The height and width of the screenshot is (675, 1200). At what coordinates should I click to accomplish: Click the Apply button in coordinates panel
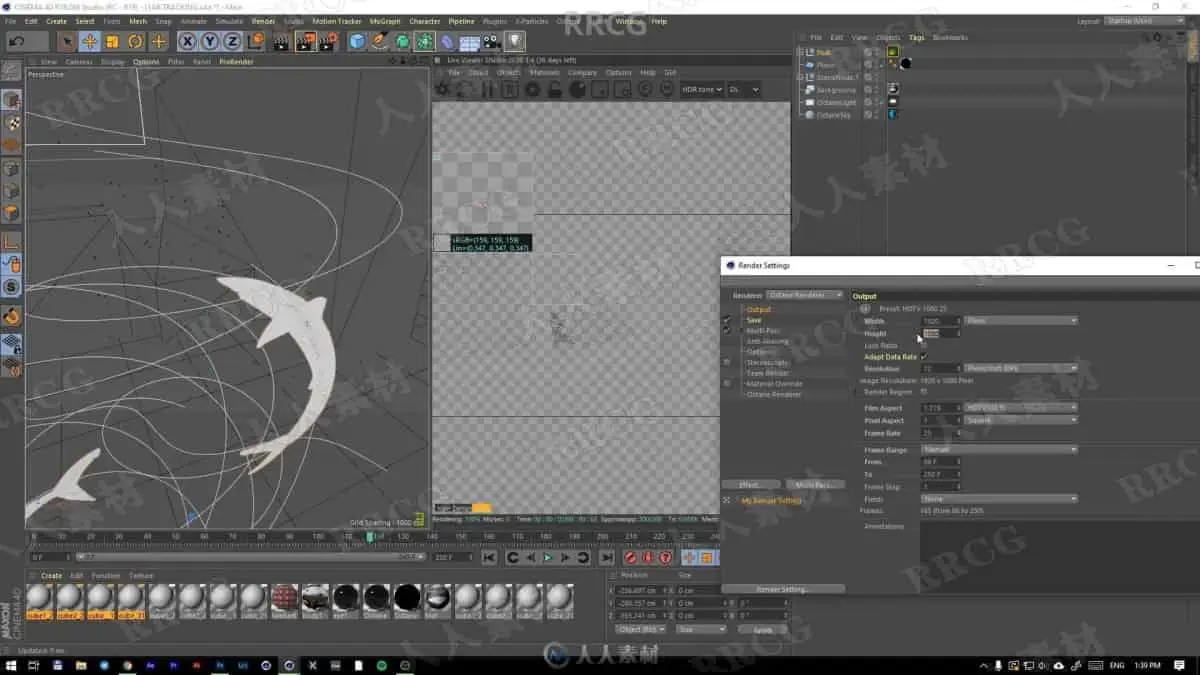click(762, 630)
